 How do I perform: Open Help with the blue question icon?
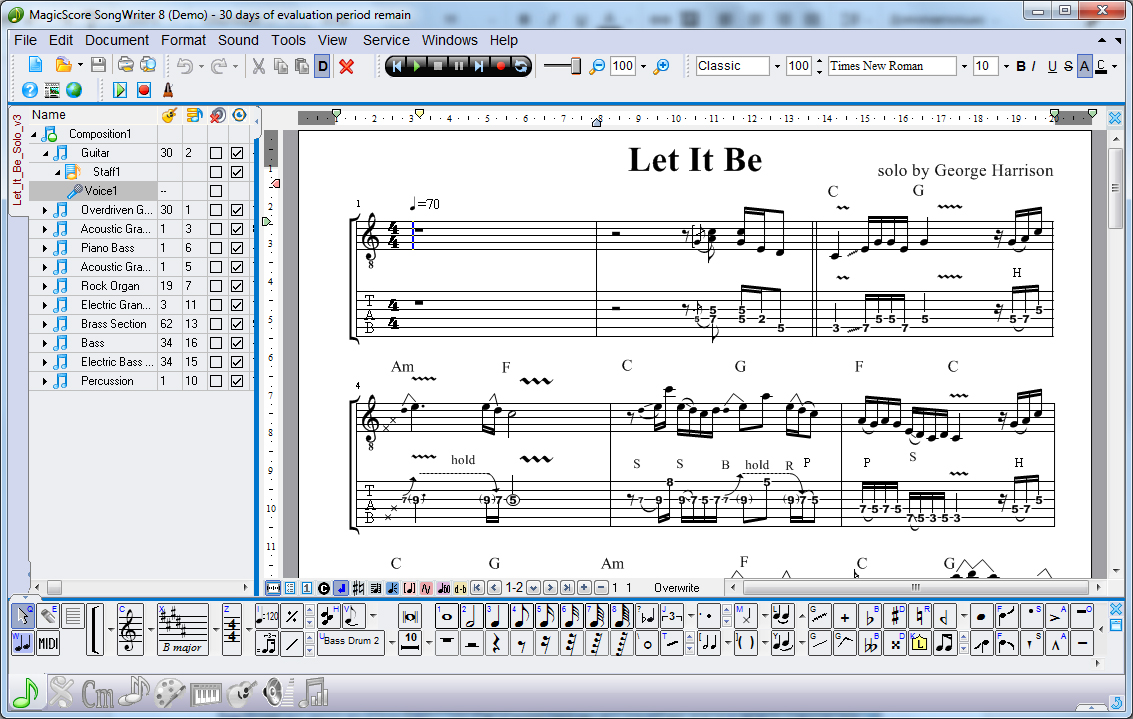point(30,90)
